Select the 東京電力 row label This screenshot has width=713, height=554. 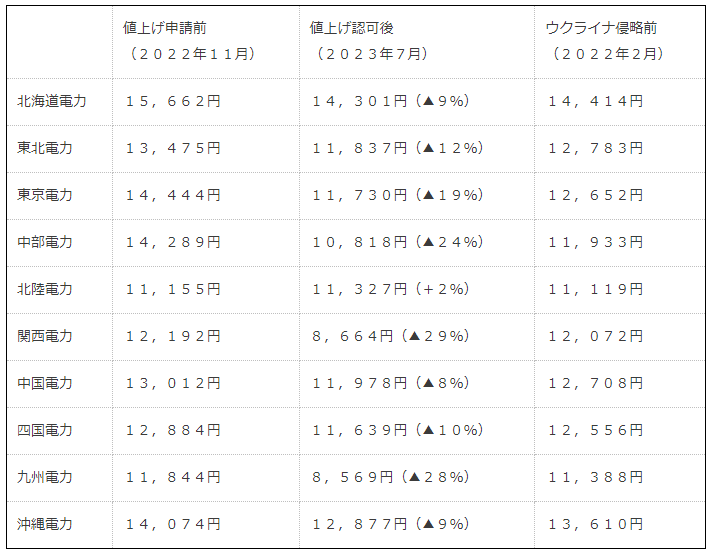tap(45, 195)
